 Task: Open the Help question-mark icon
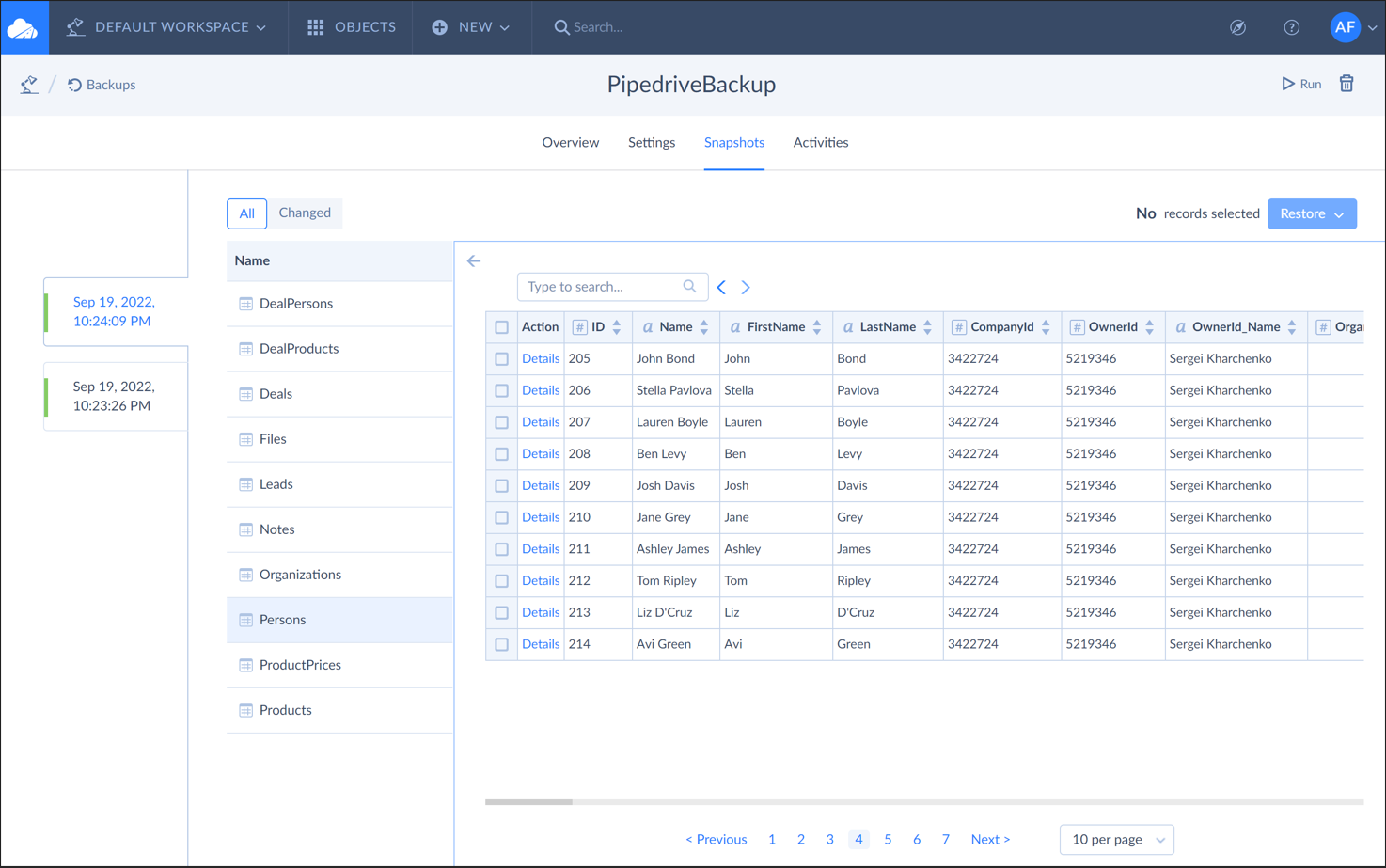coord(1291,27)
